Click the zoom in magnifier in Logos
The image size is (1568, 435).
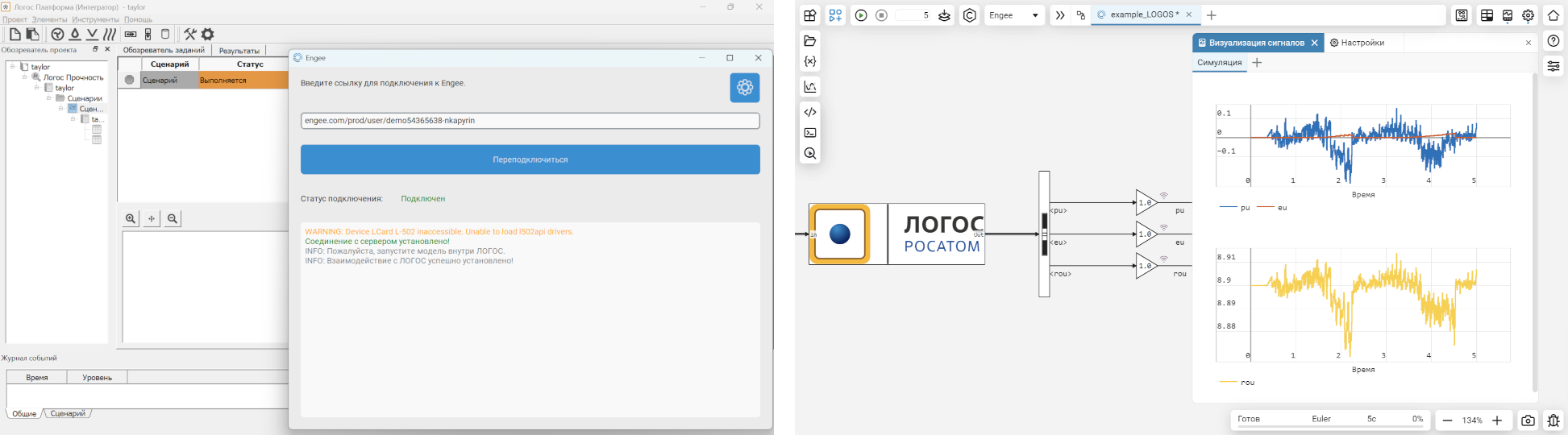[131, 219]
